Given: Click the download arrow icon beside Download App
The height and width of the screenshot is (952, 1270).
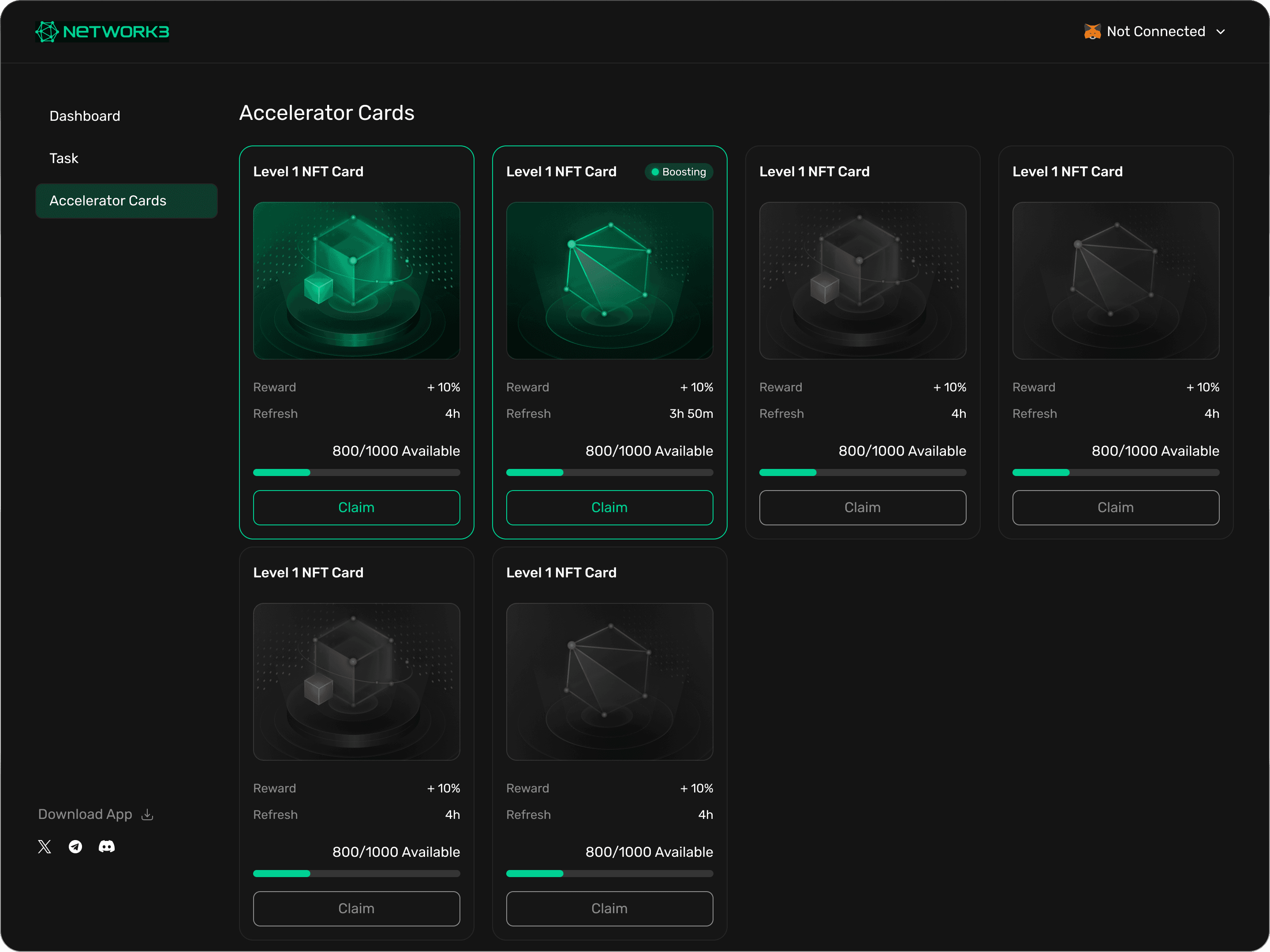Looking at the screenshot, I should (x=148, y=814).
